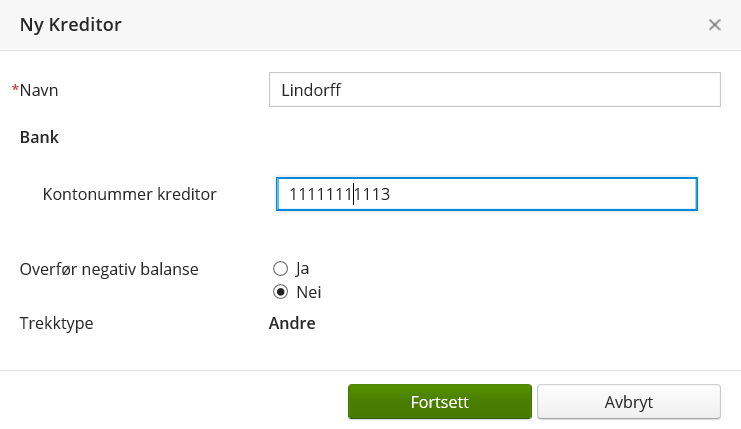Click the Andre trekktype value
Screen dimensions: 741x429
click(292, 323)
